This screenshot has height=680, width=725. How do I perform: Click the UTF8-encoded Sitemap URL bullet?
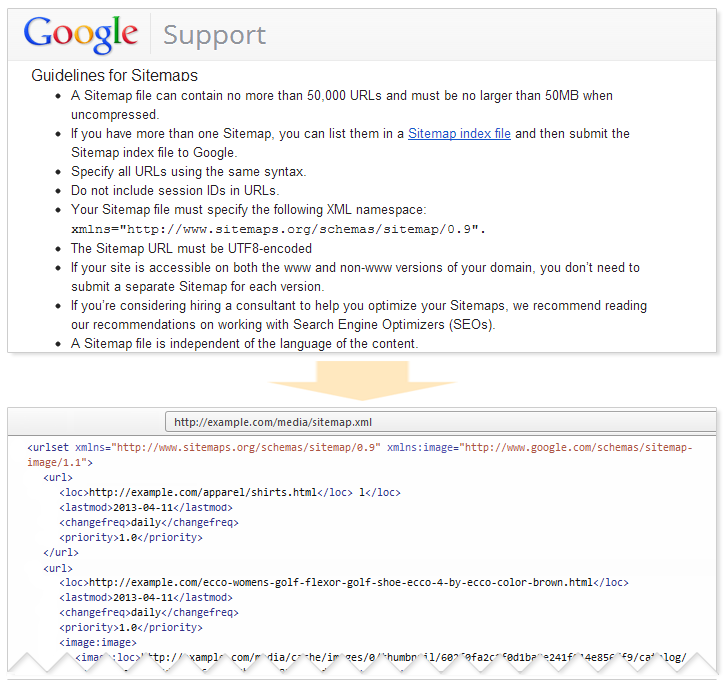191,248
